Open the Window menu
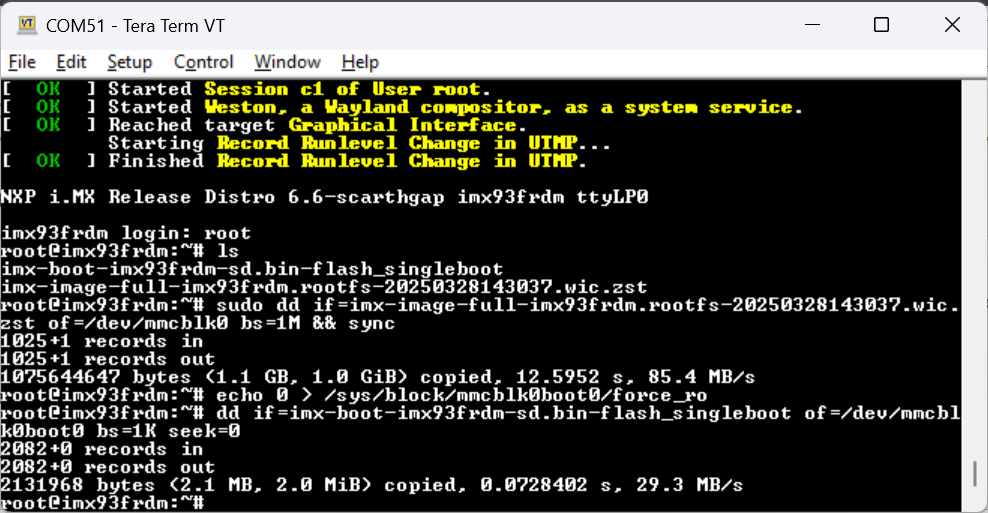988x513 pixels. pyautogui.click(x=287, y=62)
